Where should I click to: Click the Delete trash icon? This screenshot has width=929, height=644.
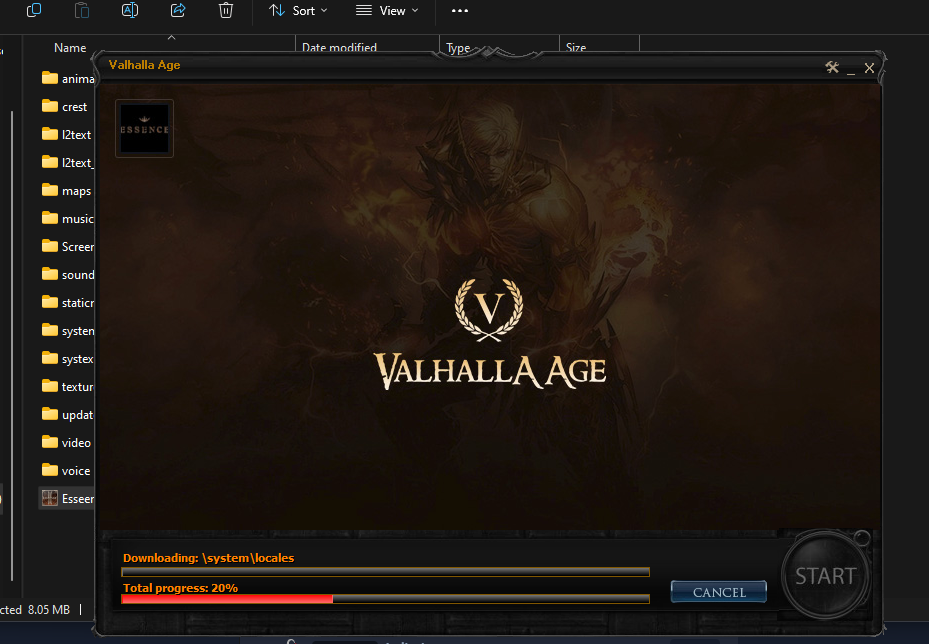pyautogui.click(x=226, y=10)
